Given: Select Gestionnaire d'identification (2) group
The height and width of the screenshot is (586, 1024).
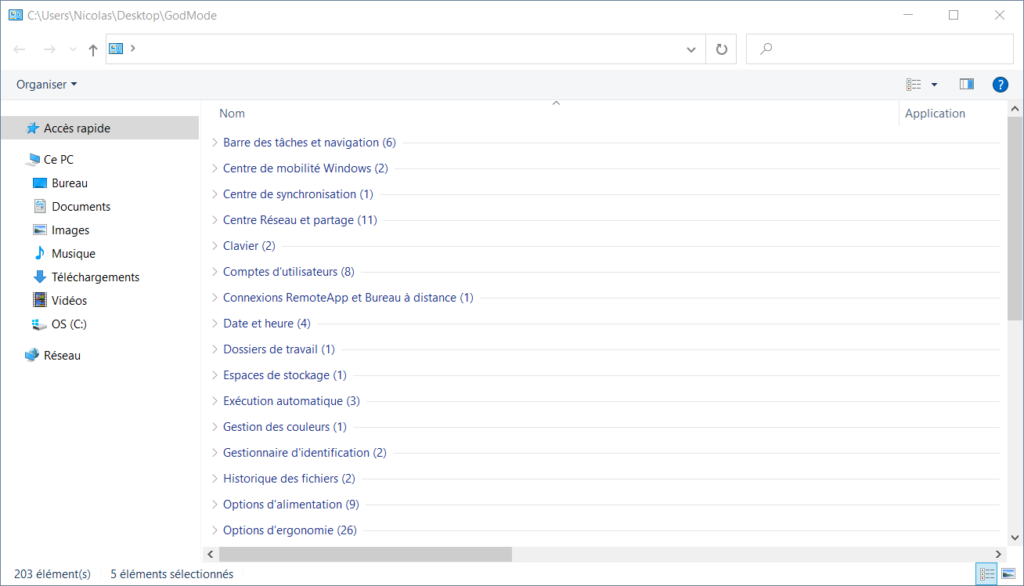Looking at the screenshot, I should pos(304,453).
